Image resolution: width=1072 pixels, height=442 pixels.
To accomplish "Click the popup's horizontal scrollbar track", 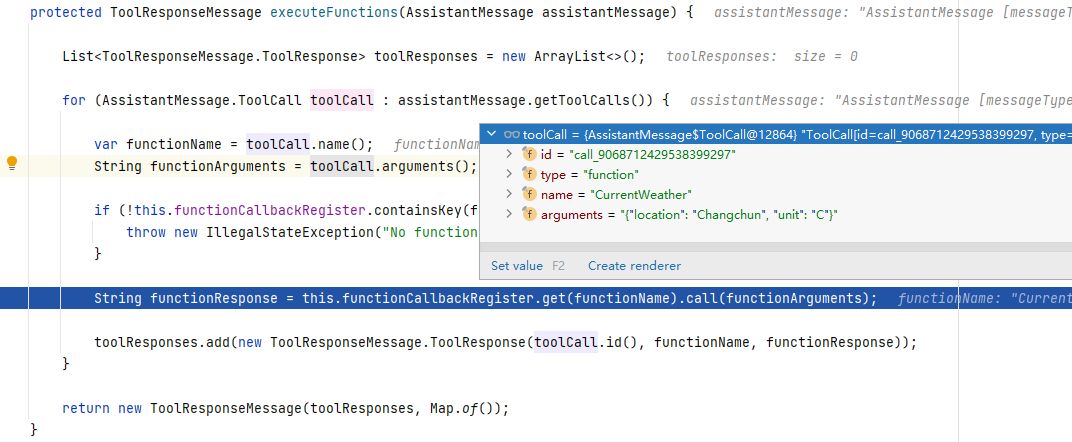I will coord(775,247).
